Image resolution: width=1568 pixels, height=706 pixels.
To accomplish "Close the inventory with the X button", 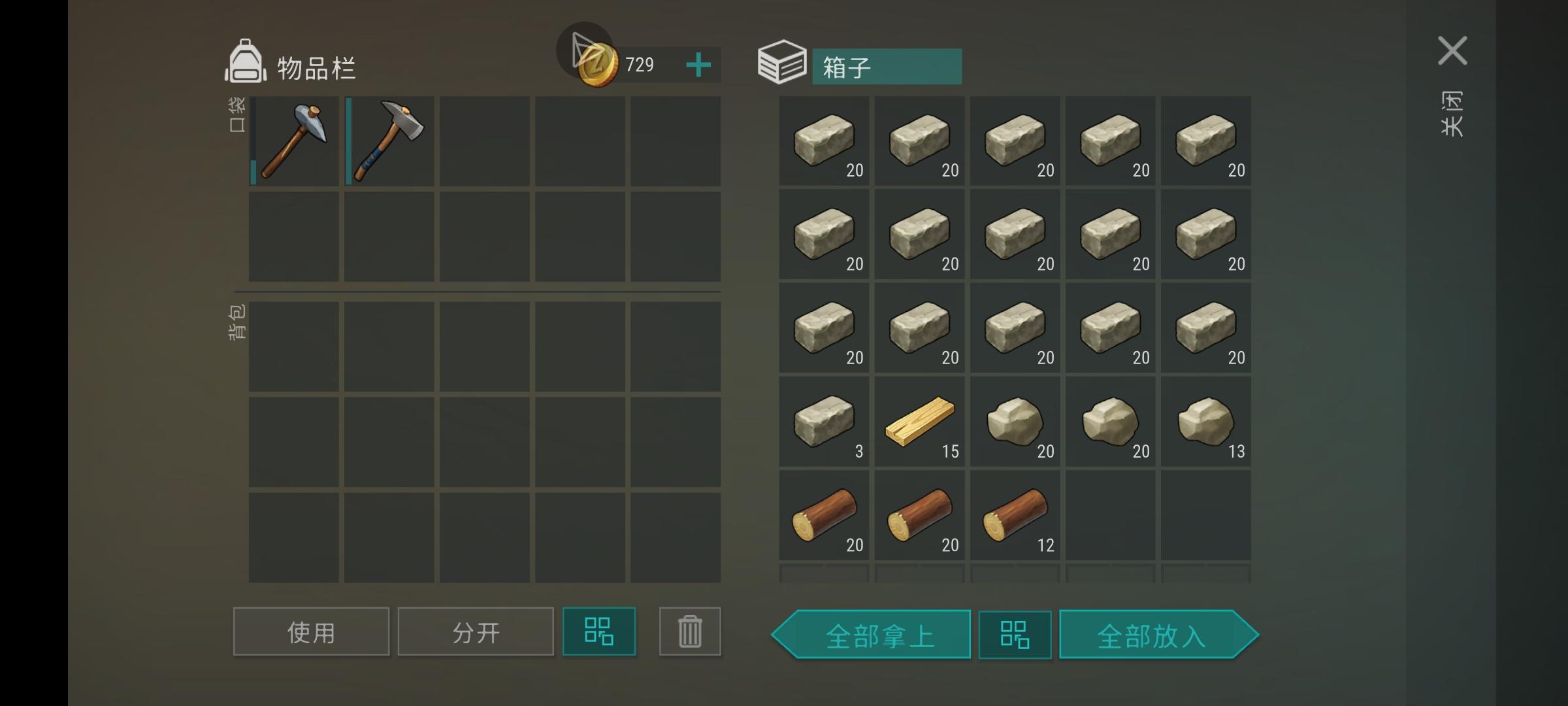I will (x=1452, y=50).
